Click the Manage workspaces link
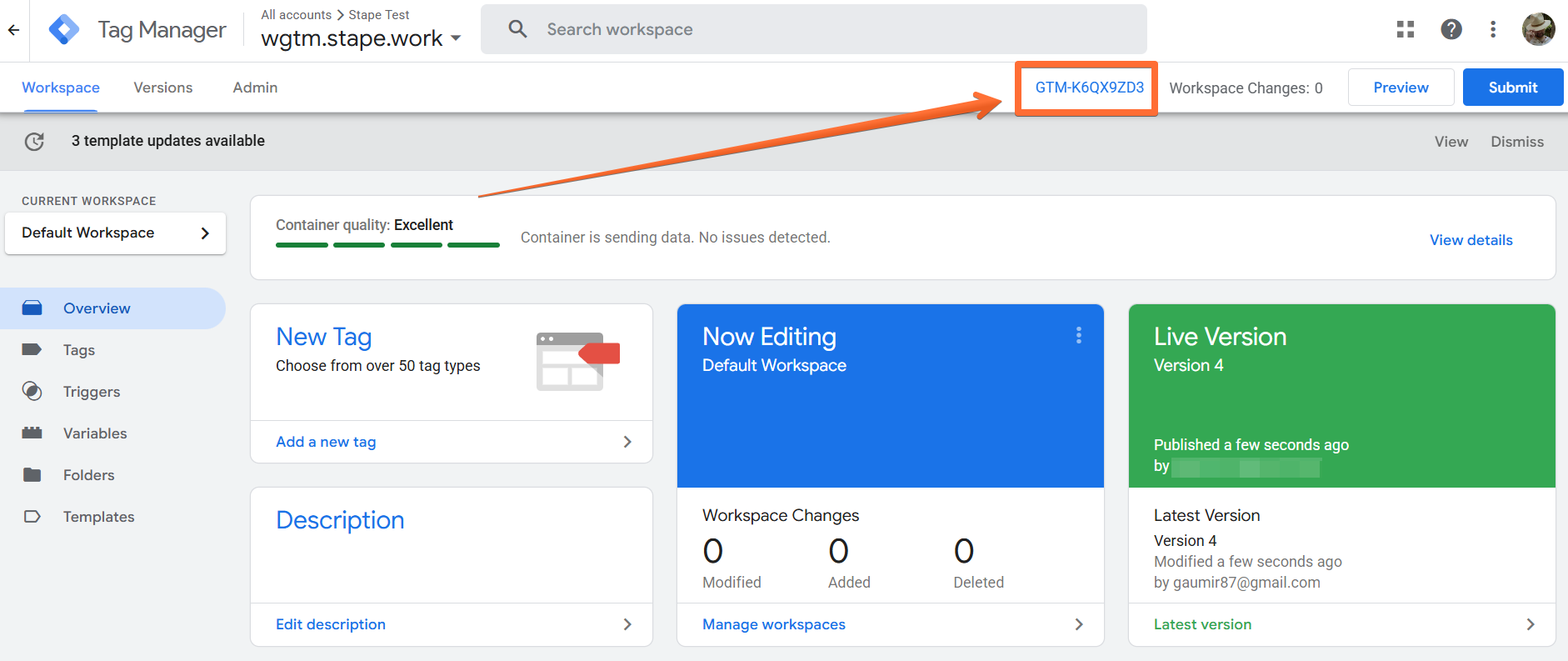The width and height of the screenshot is (1568, 661). tap(774, 624)
